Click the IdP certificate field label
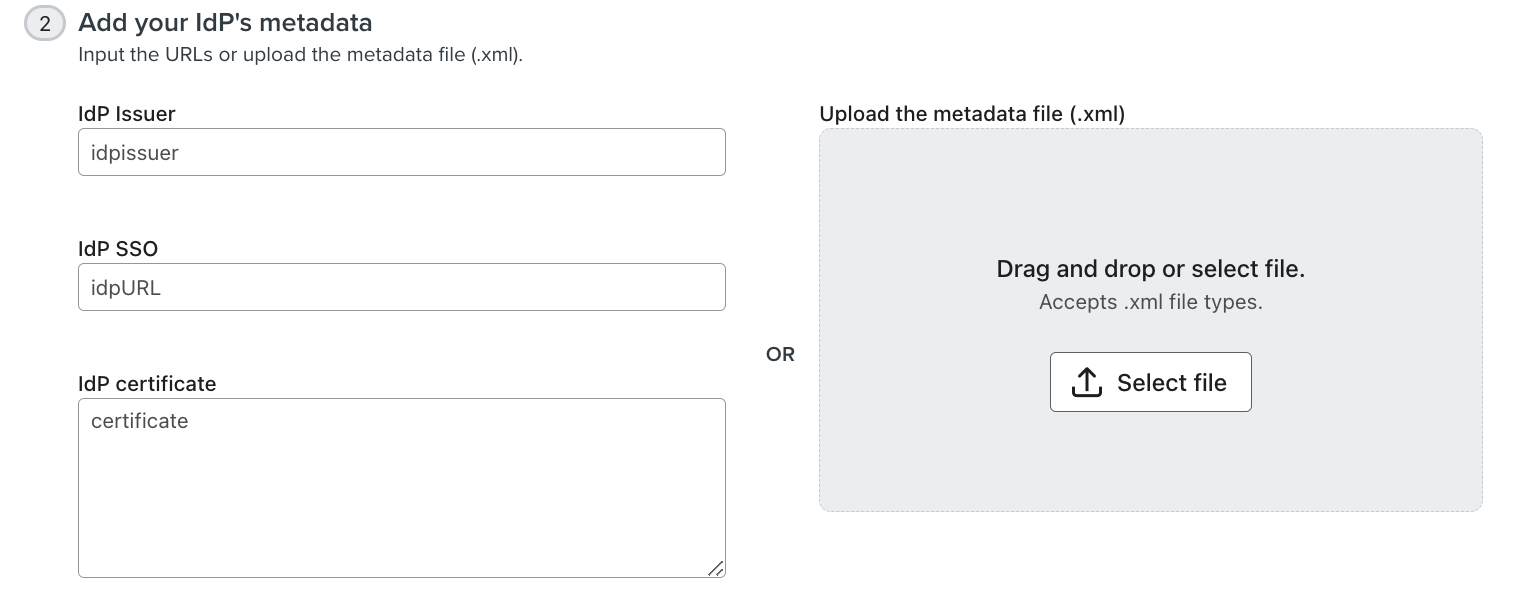The image size is (1514, 592). (x=146, y=384)
